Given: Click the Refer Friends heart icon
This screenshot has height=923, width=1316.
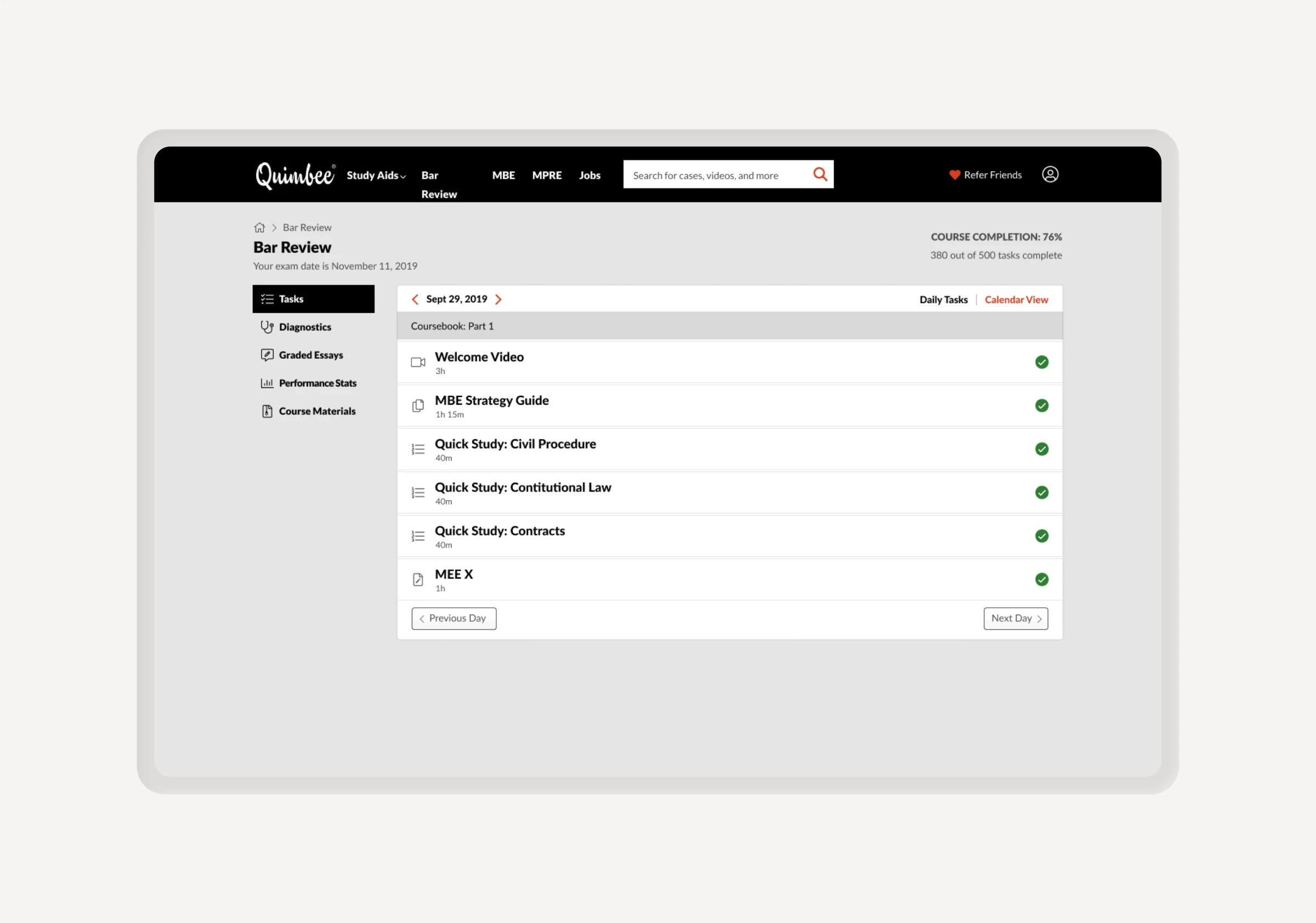Looking at the screenshot, I should pos(954,175).
